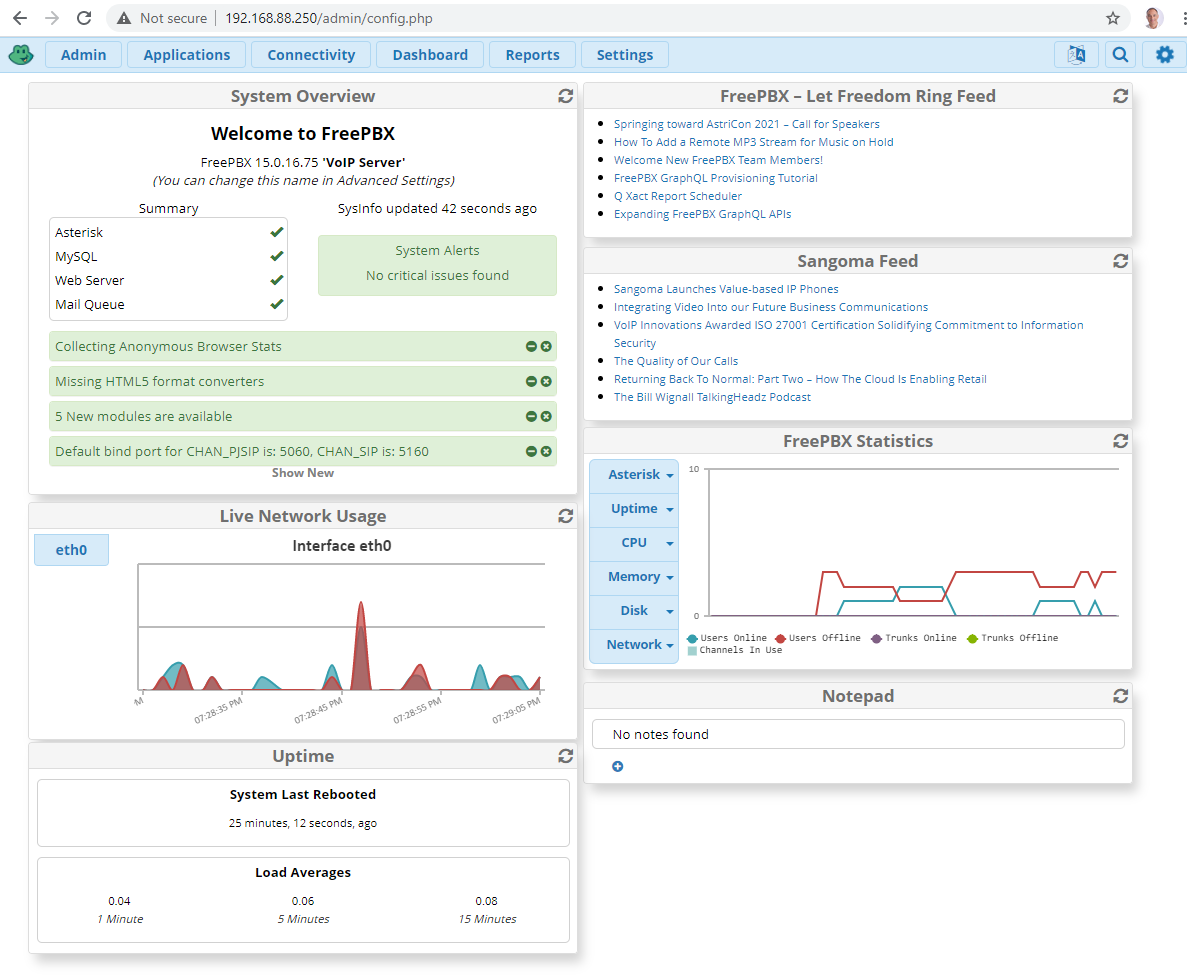Click the Asterisk summary row

click(168, 232)
